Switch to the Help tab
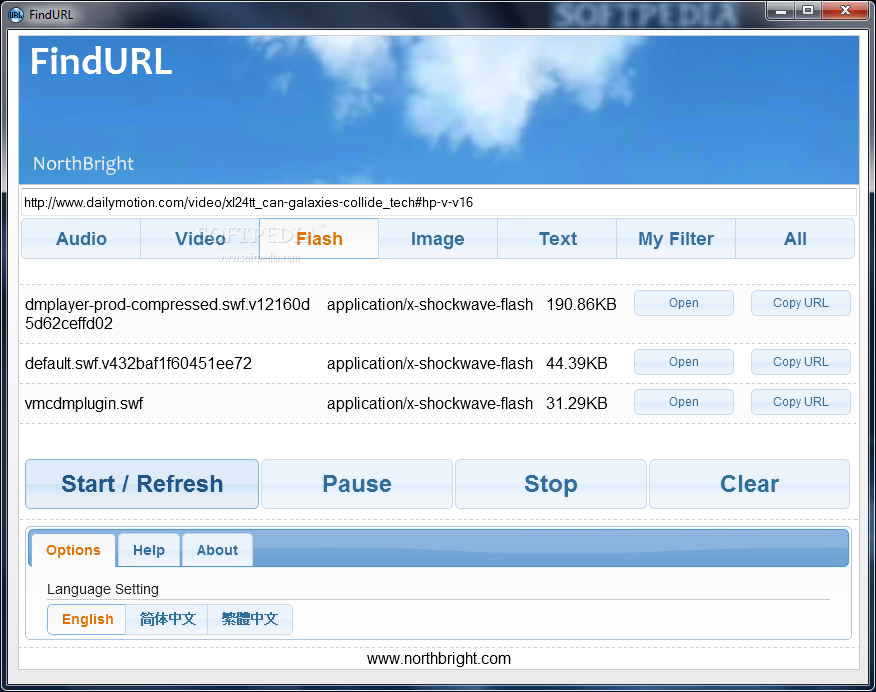Viewport: 876px width, 692px height. click(149, 550)
